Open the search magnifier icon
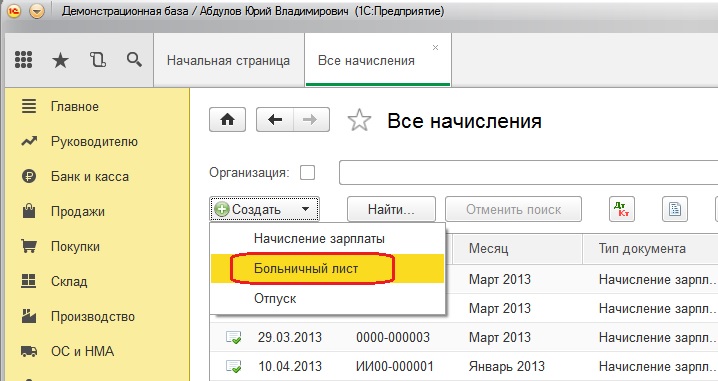Image resolution: width=718 pixels, height=381 pixels. pos(134,60)
